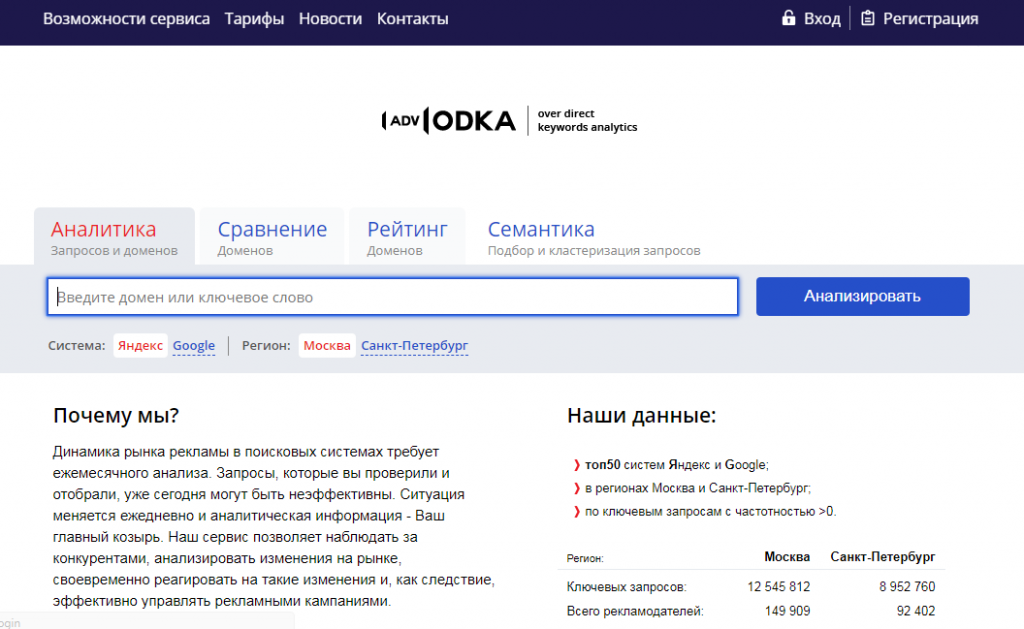Click the Вход login link

point(822,18)
